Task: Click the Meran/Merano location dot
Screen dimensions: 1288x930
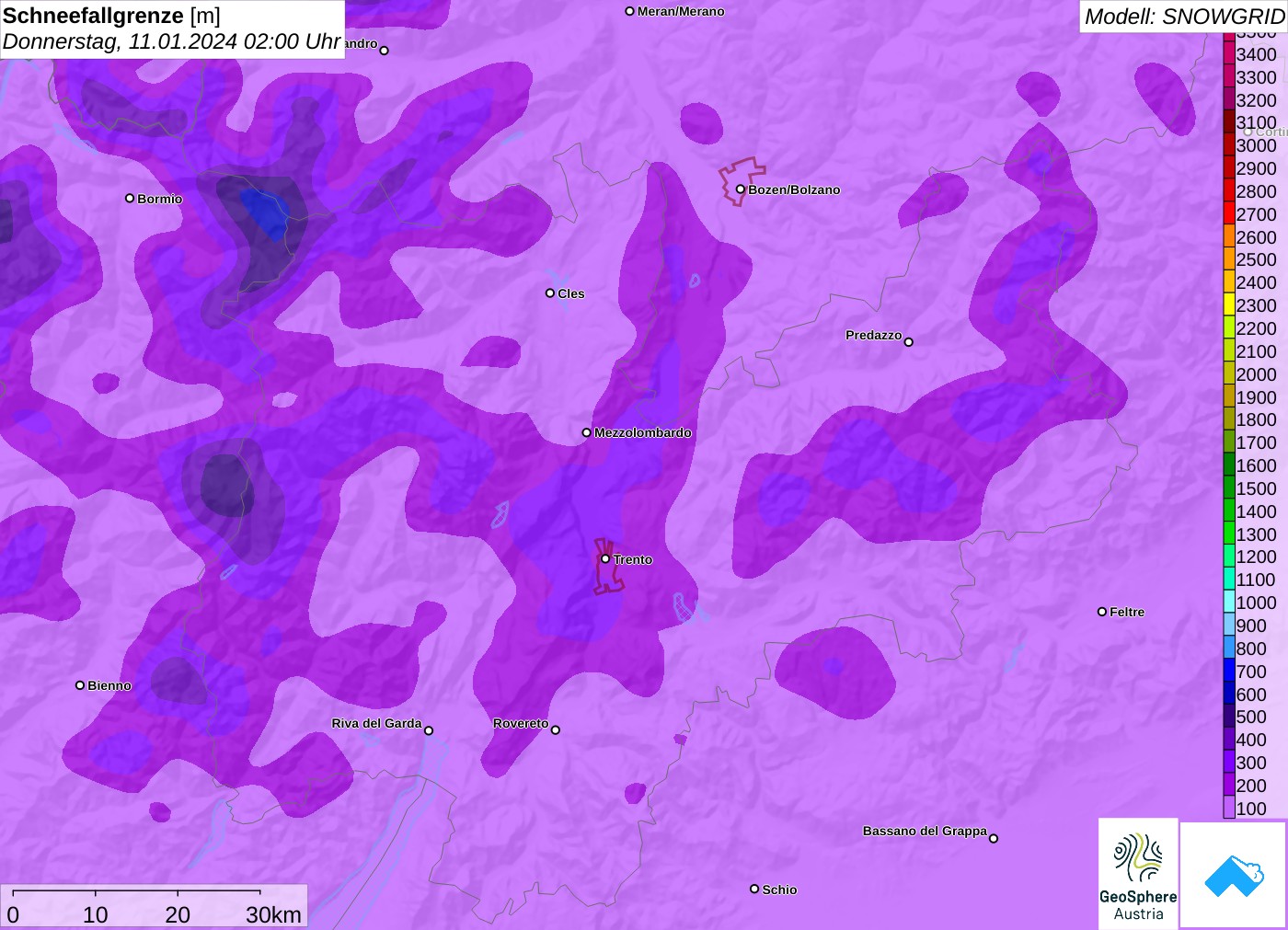Action: tap(630, 11)
